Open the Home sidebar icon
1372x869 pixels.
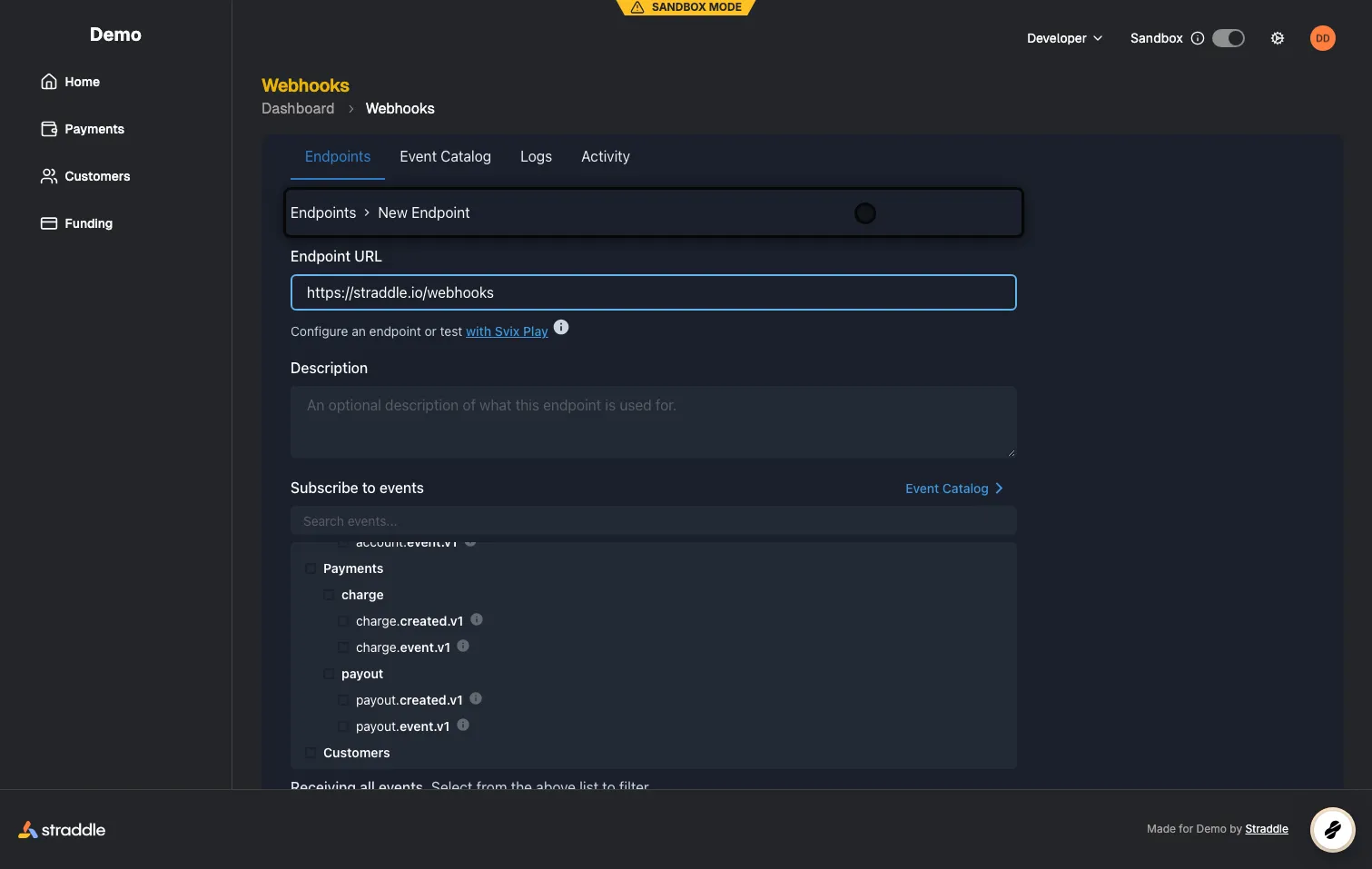49,82
